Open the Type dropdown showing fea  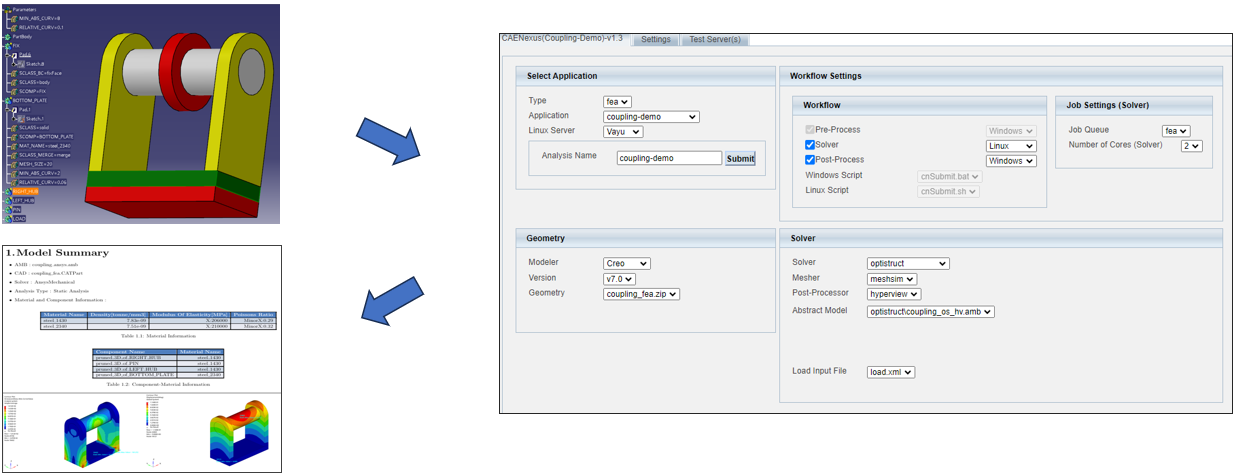coord(617,101)
